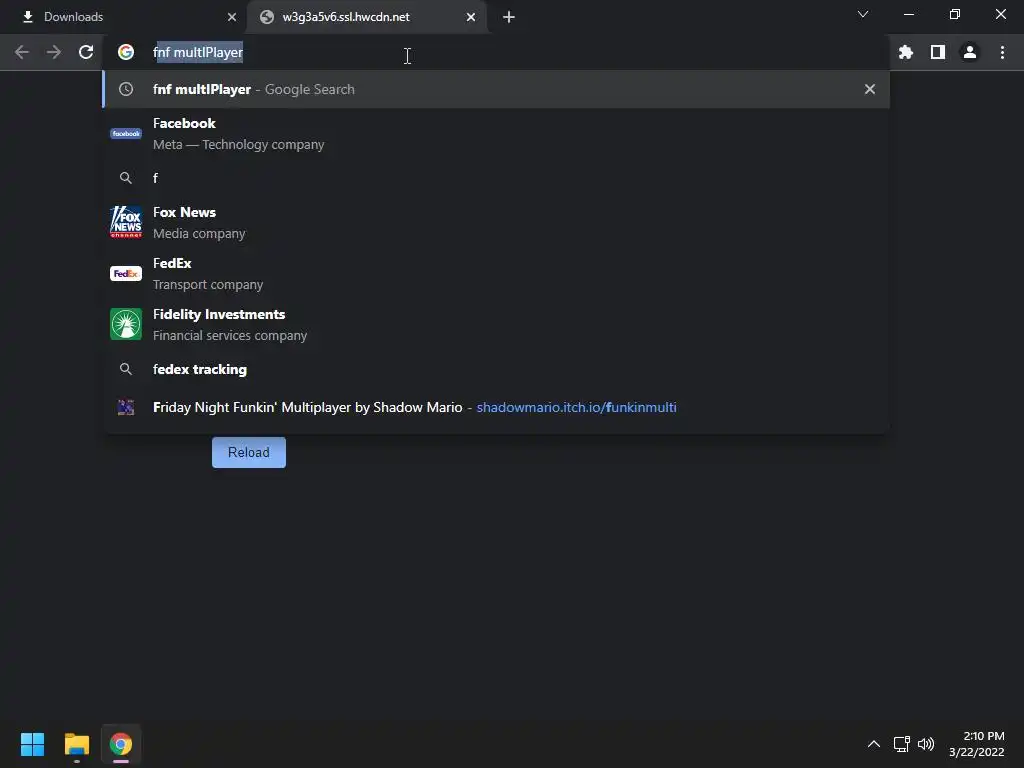Close the w3g3a5v6.ssl.hwcdn.net tab
This screenshot has width=1024, height=768.
(x=471, y=18)
